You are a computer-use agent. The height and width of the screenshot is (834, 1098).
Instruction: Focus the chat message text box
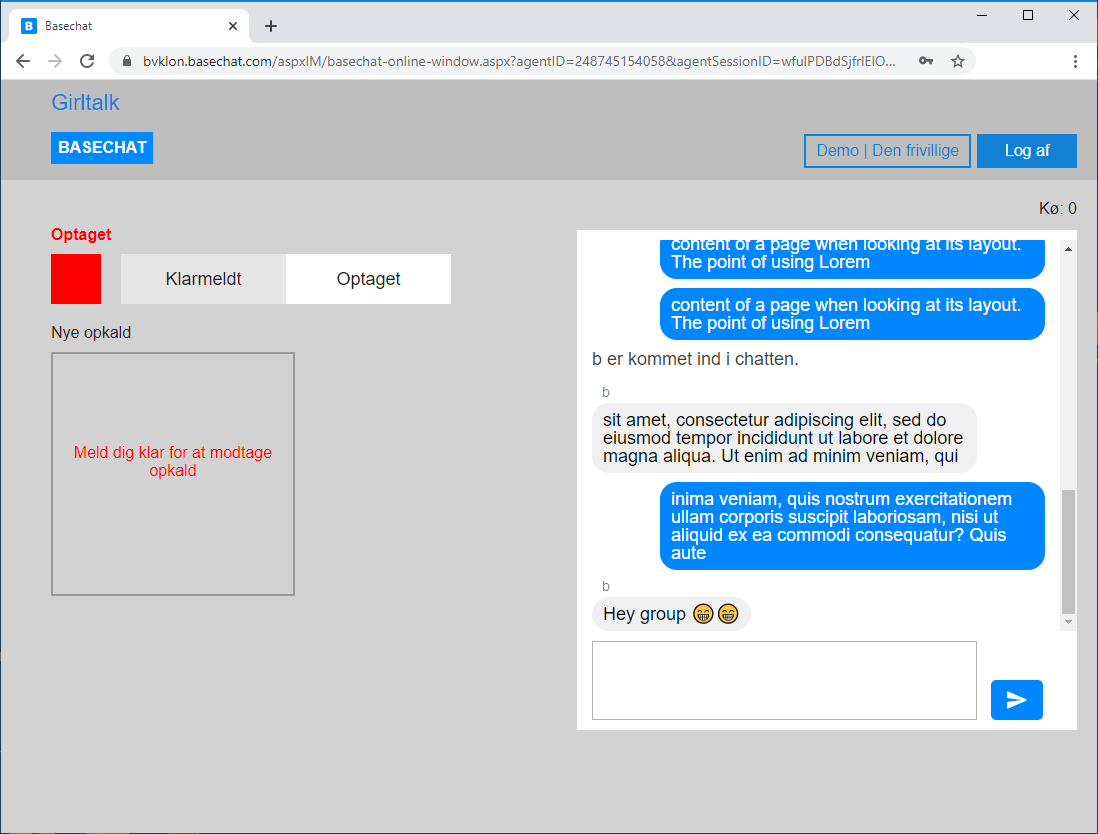784,680
